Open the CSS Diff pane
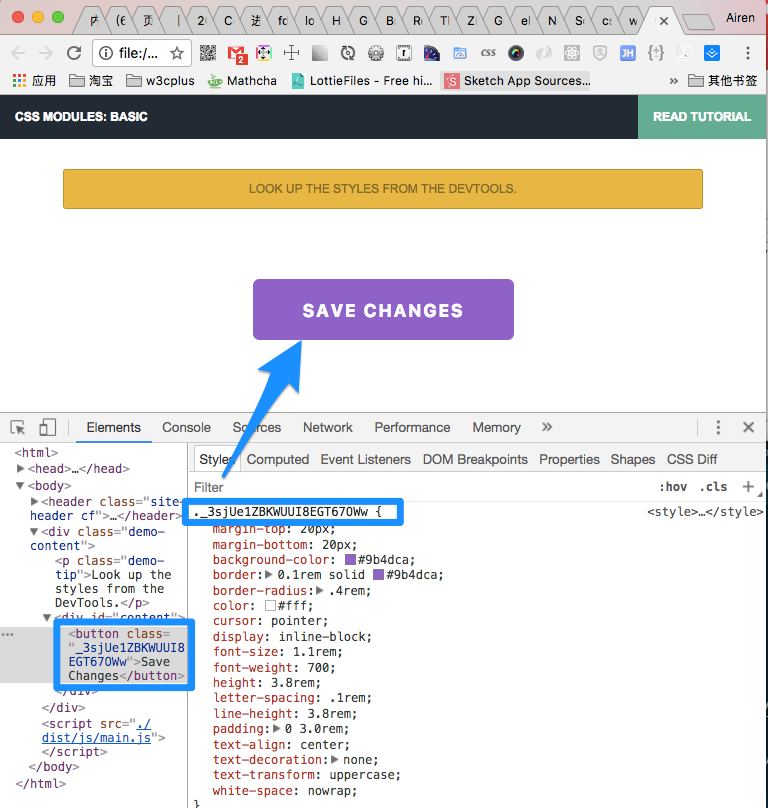This screenshot has width=768, height=808. [x=692, y=460]
